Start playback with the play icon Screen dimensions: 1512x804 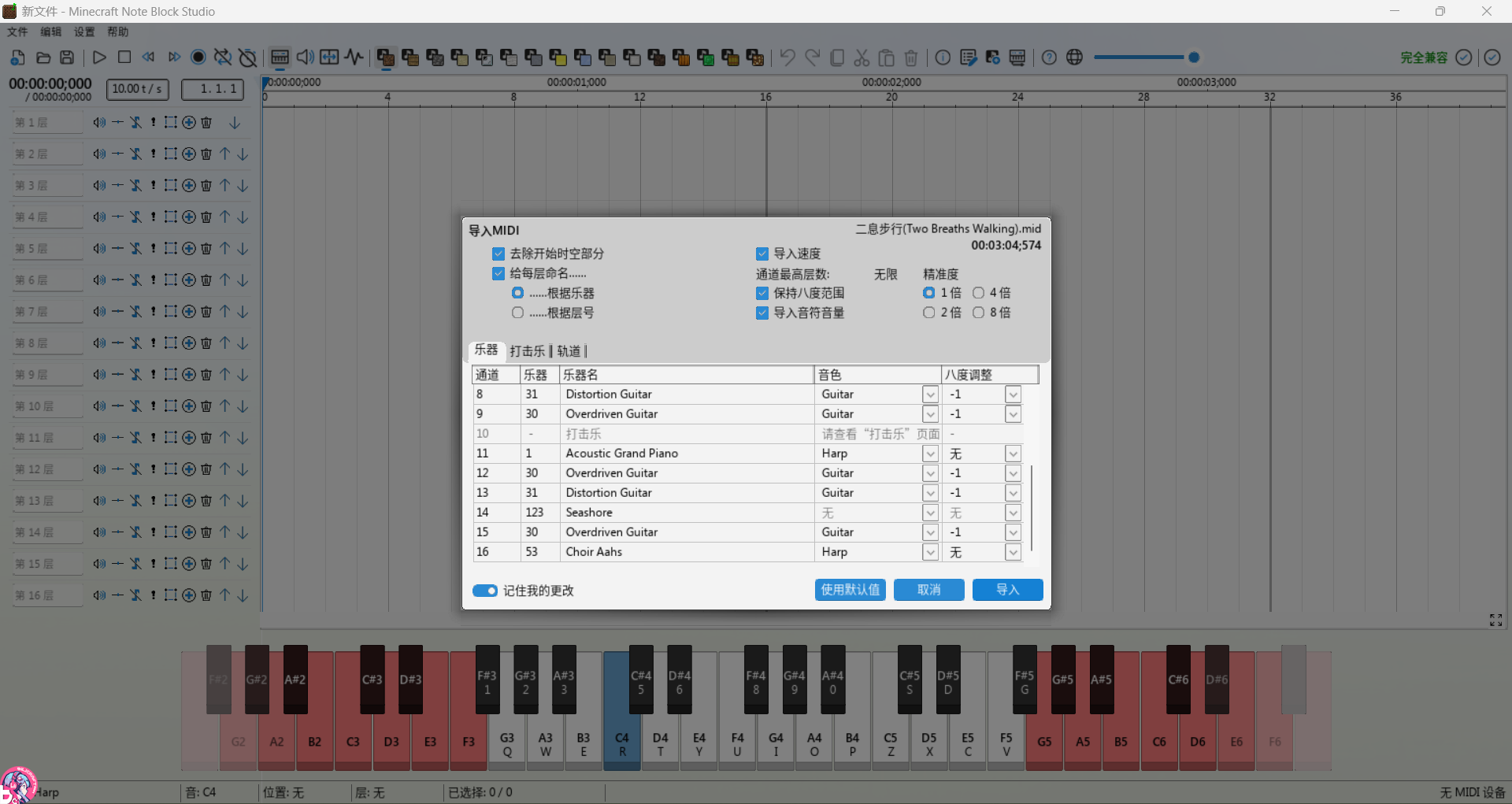(99, 57)
